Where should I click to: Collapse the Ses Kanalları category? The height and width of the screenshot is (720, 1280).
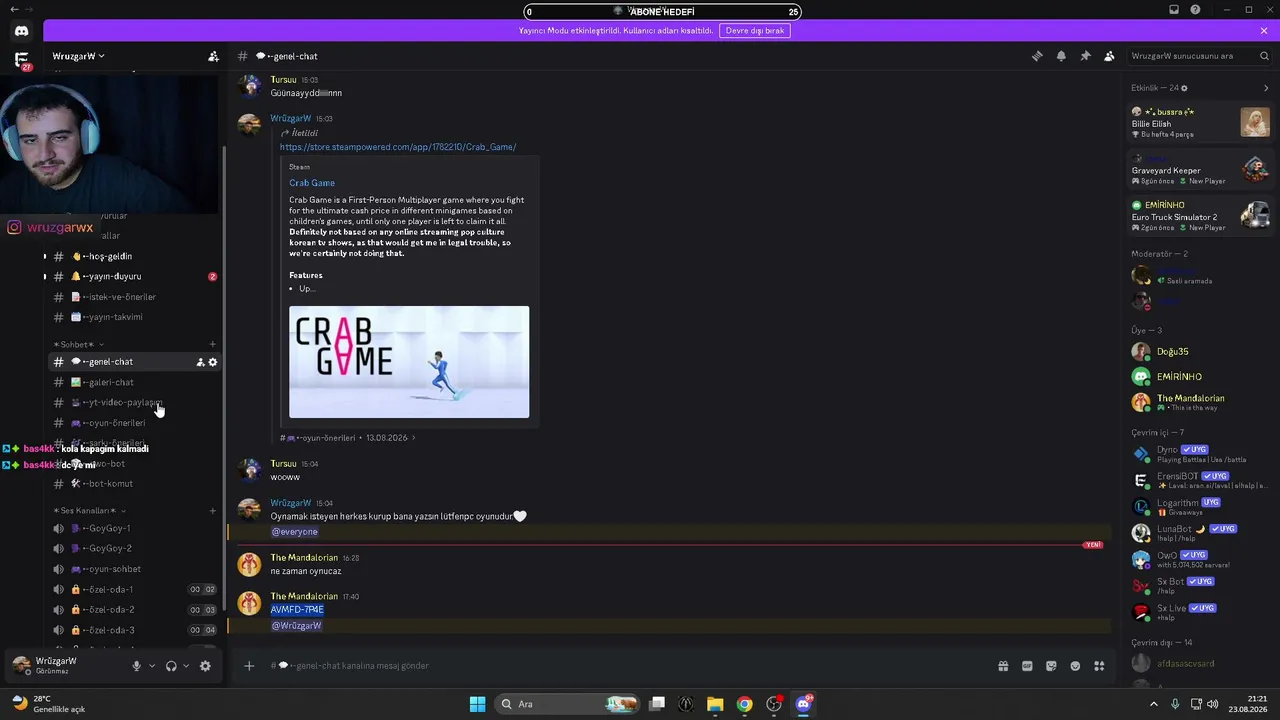(90, 510)
